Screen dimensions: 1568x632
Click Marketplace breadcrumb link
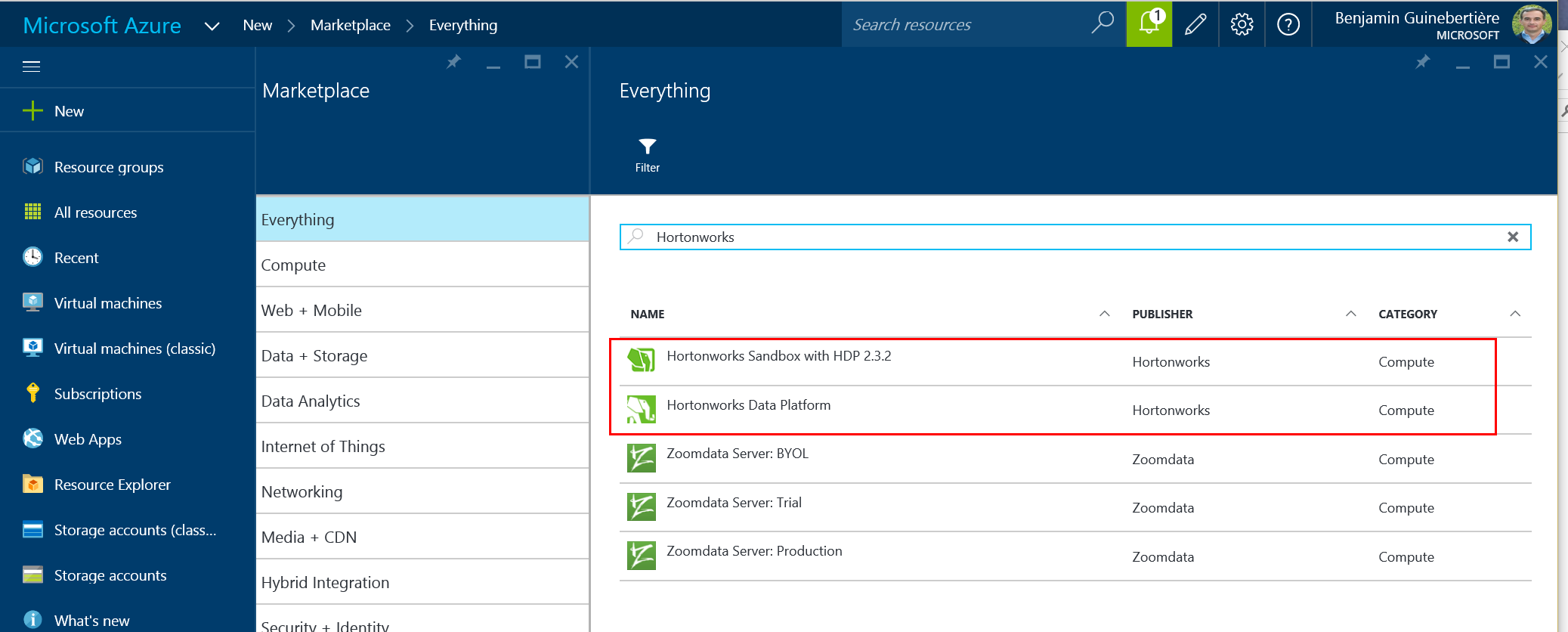click(351, 25)
